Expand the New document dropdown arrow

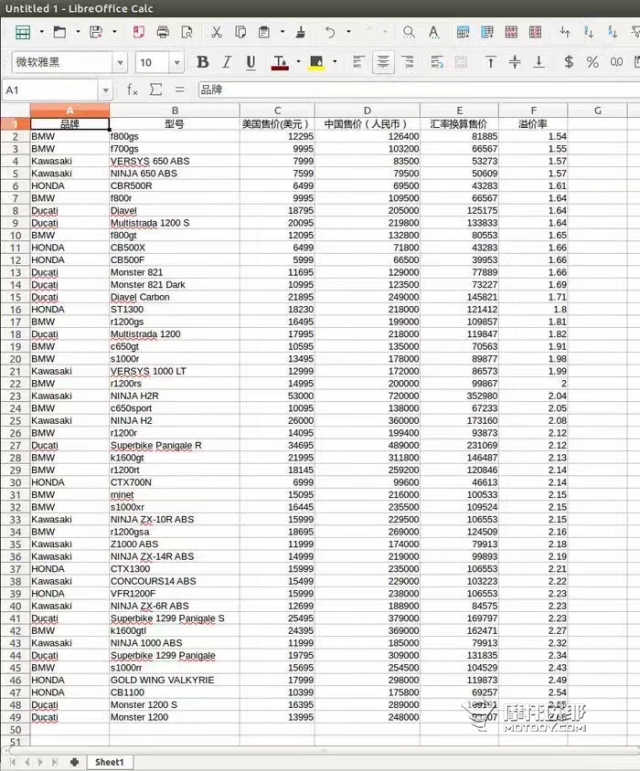(42, 32)
